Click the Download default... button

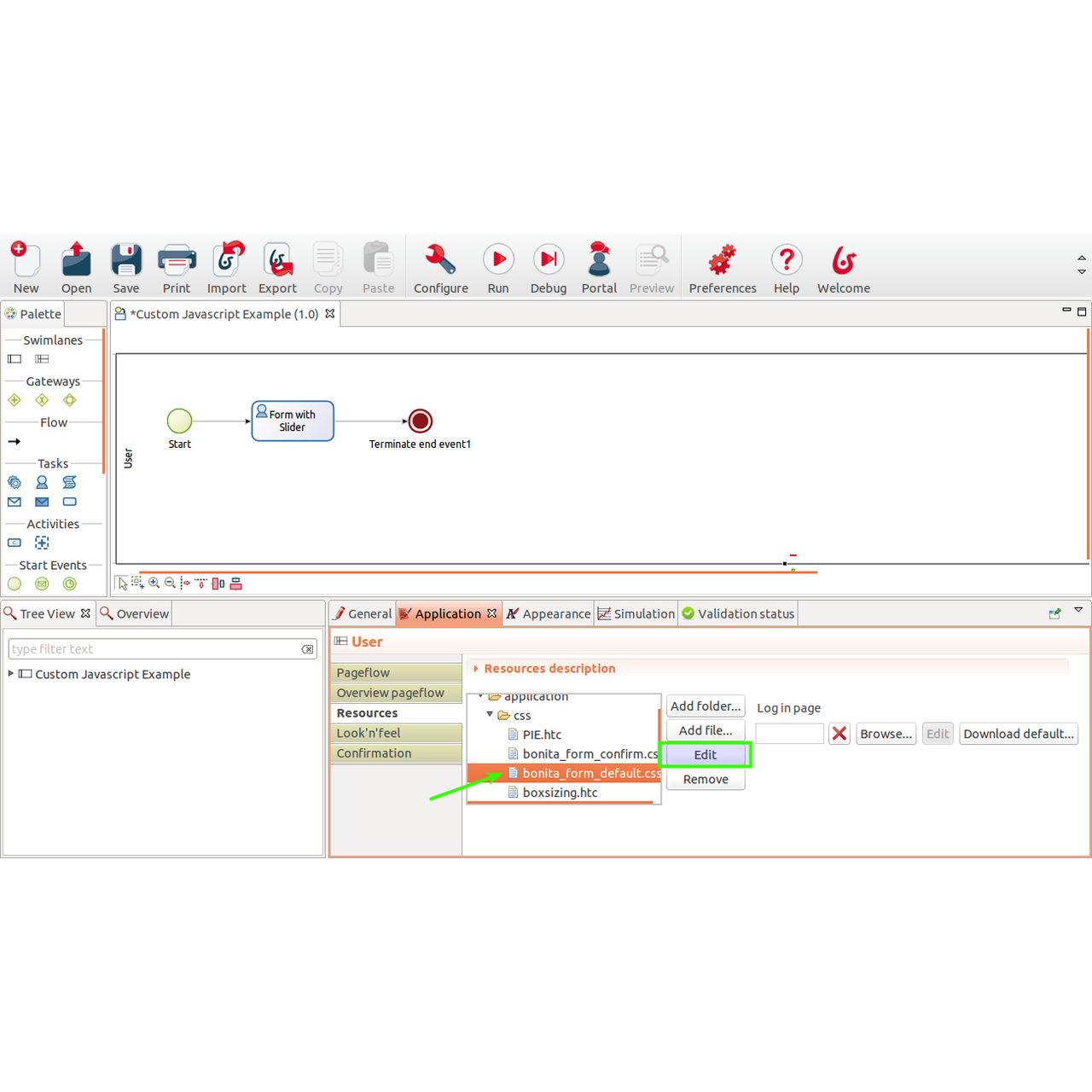(1018, 734)
